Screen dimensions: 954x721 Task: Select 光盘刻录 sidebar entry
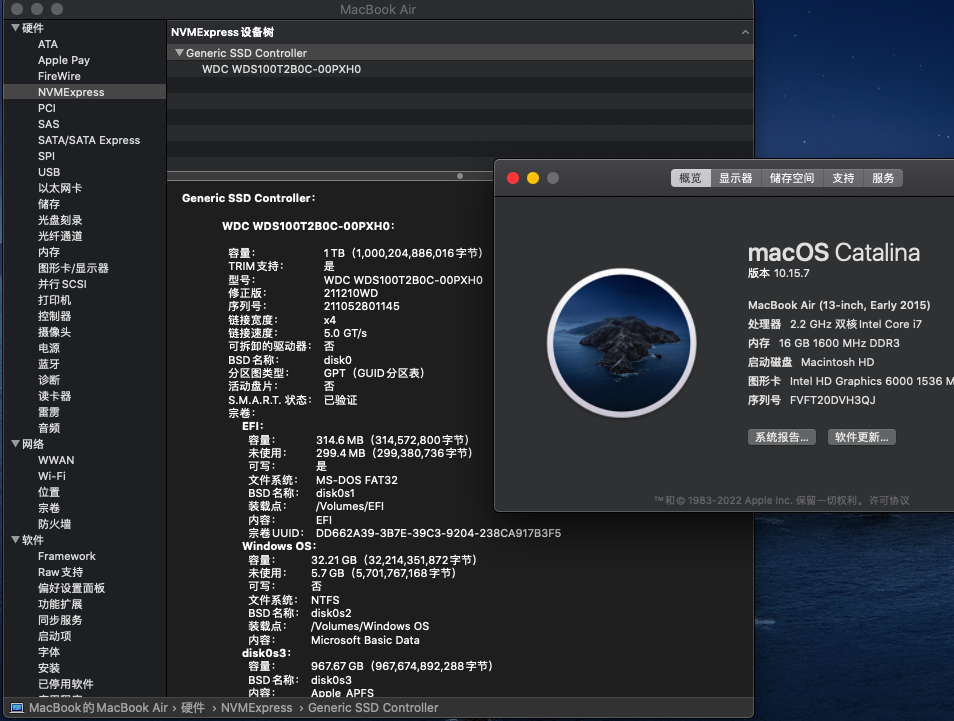(60, 220)
